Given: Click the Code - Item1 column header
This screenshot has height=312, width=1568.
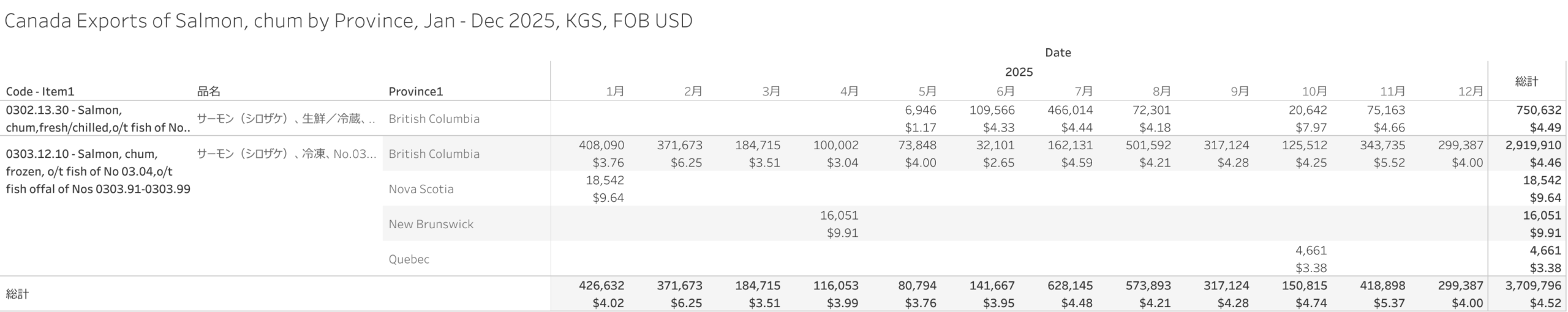Looking at the screenshot, I should [x=40, y=92].
